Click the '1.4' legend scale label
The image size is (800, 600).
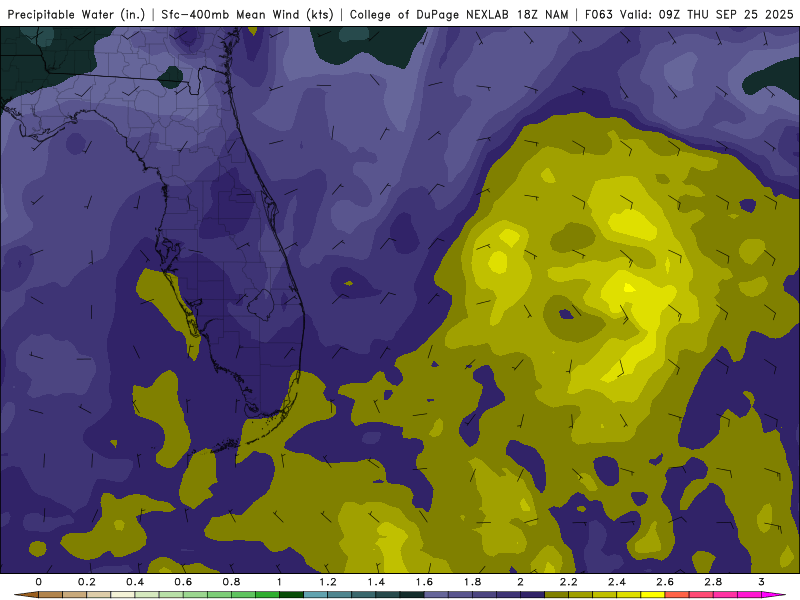tap(376, 582)
